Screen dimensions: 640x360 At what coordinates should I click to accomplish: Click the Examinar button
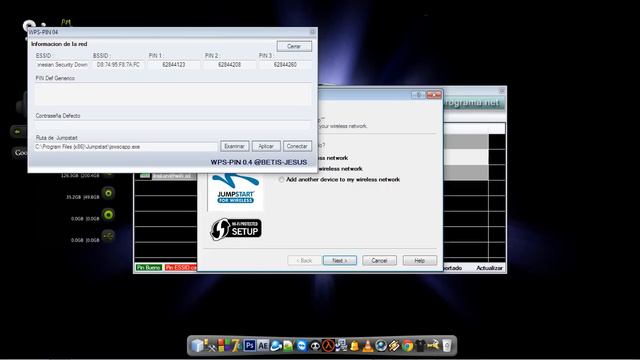pyautogui.click(x=234, y=146)
